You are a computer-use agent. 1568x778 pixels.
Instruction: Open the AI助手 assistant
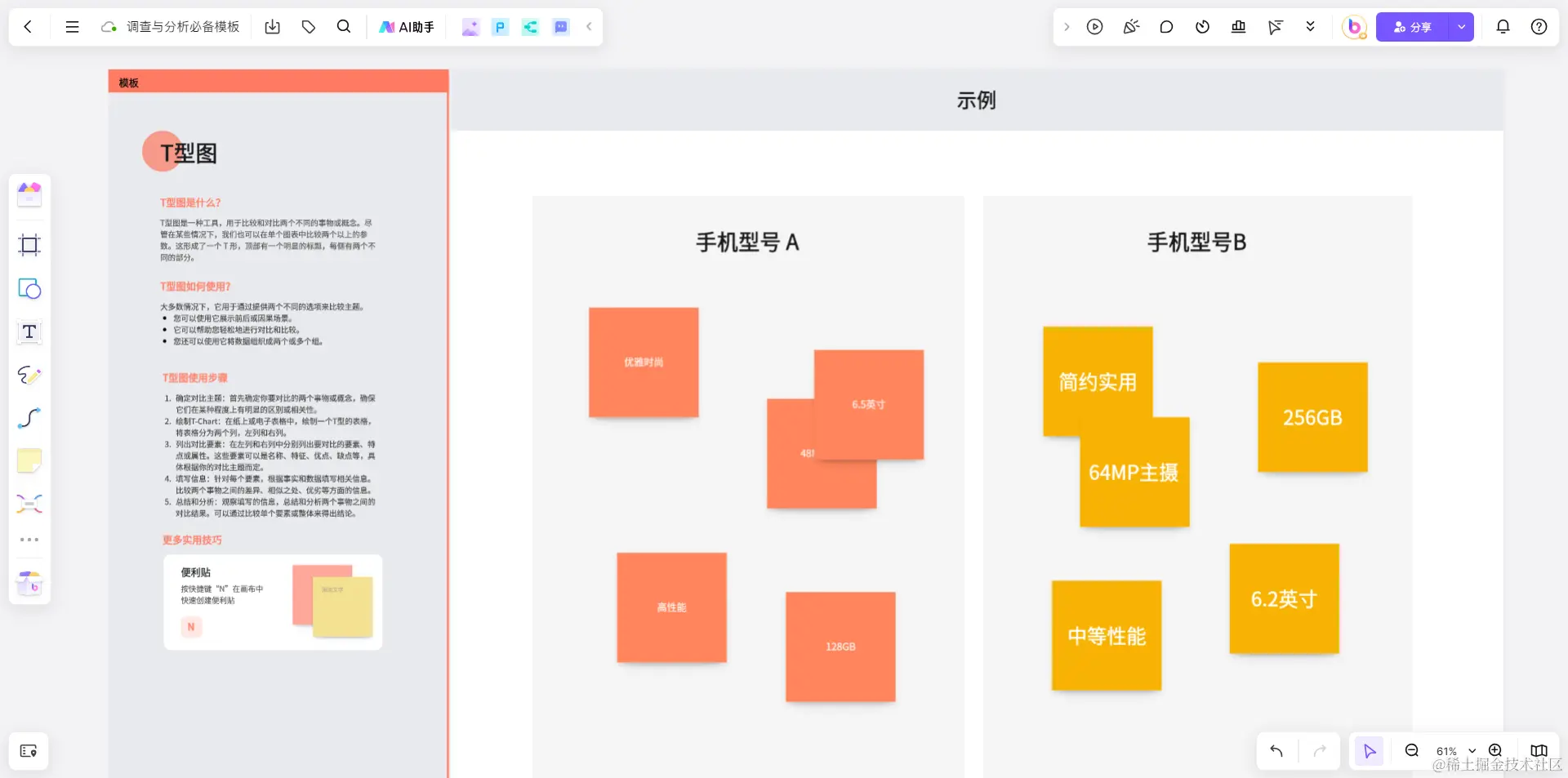tap(406, 26)
